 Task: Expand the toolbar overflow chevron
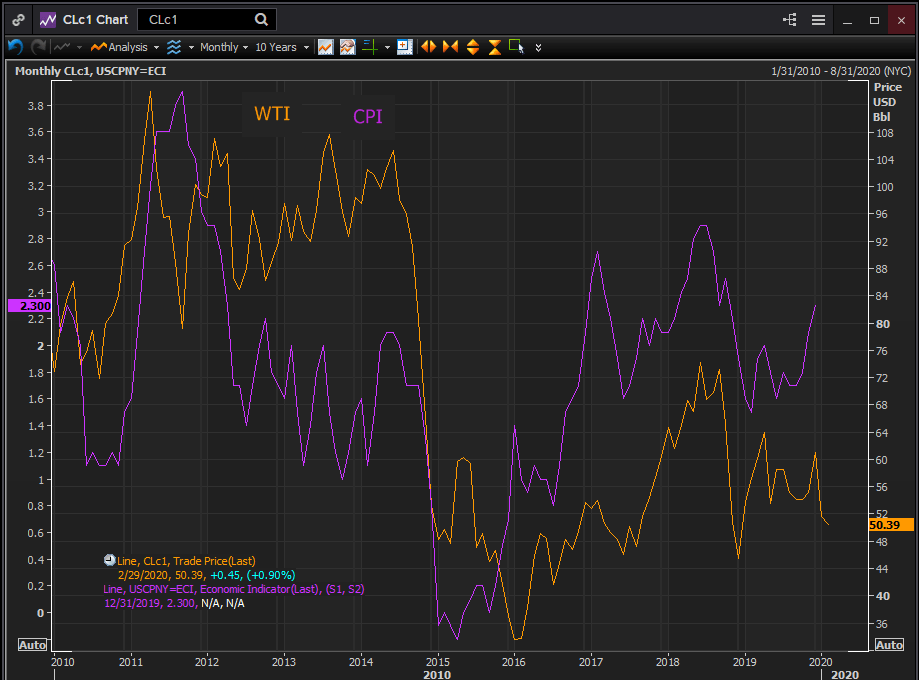(538, 47)
